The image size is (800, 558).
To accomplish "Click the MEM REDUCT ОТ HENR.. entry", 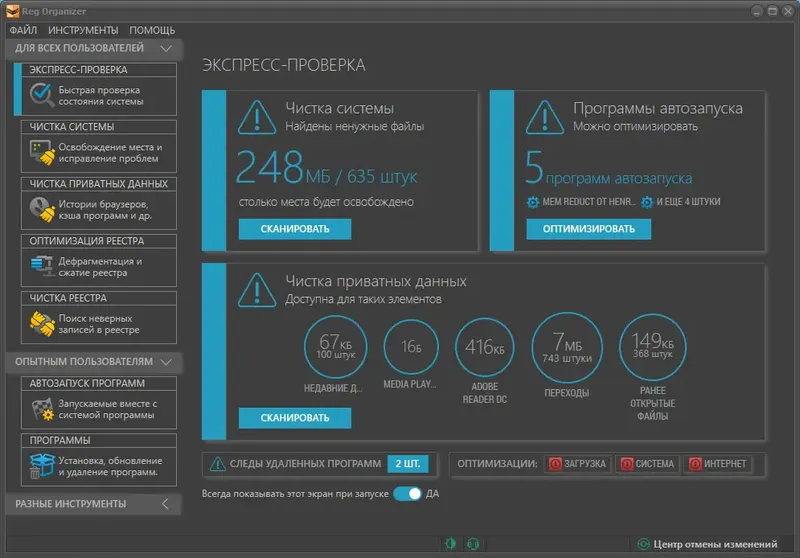I will tap(589, 202).
